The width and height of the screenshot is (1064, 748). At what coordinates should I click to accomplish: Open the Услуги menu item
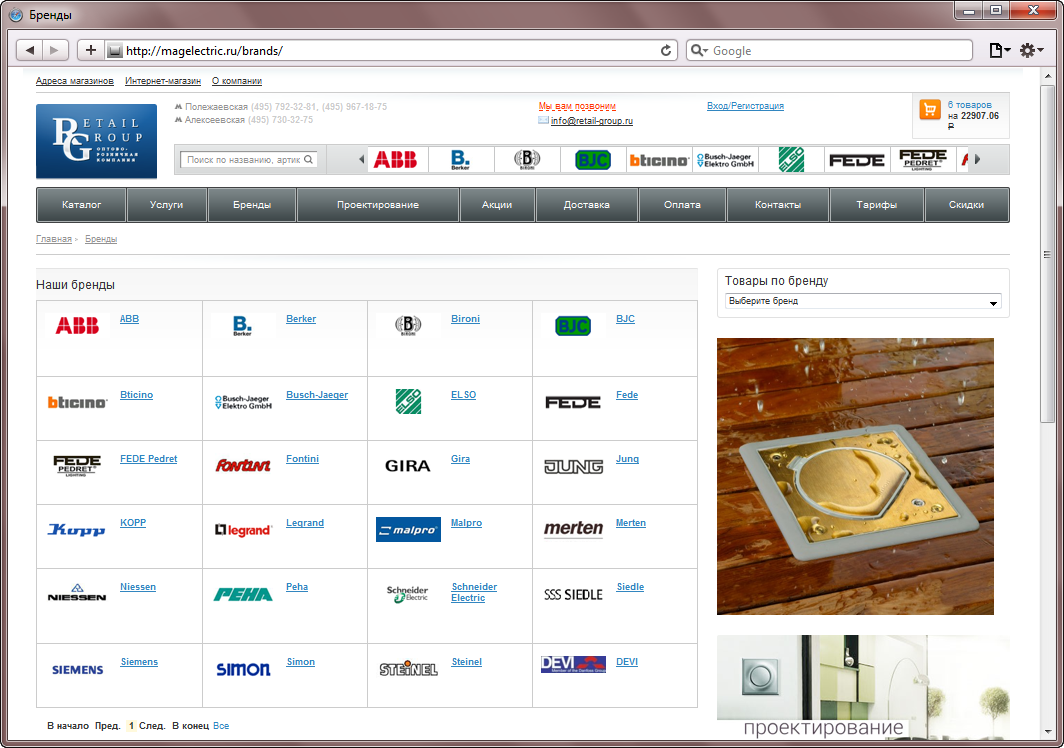(166, 204)
